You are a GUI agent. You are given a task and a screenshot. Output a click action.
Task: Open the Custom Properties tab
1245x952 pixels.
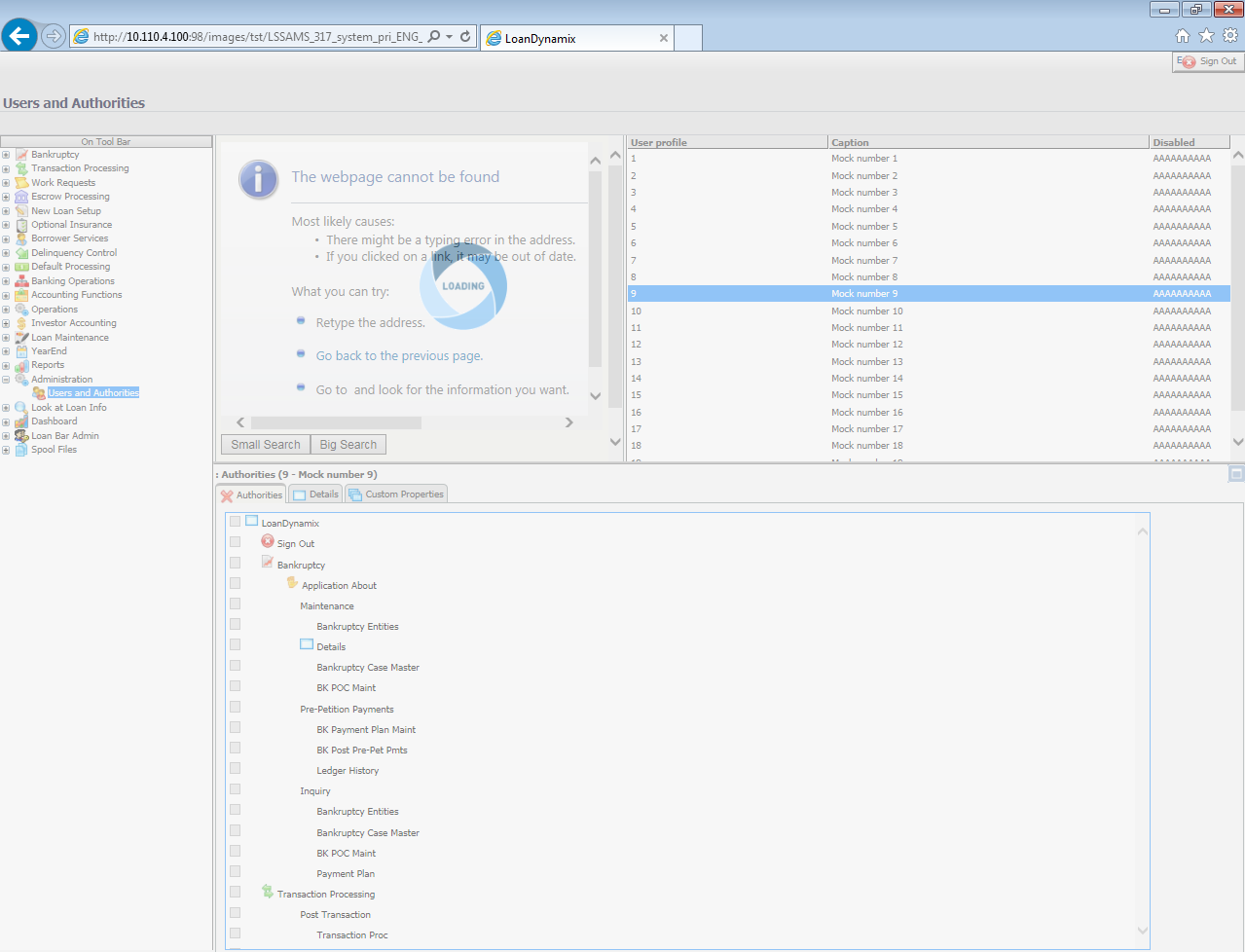396,494
